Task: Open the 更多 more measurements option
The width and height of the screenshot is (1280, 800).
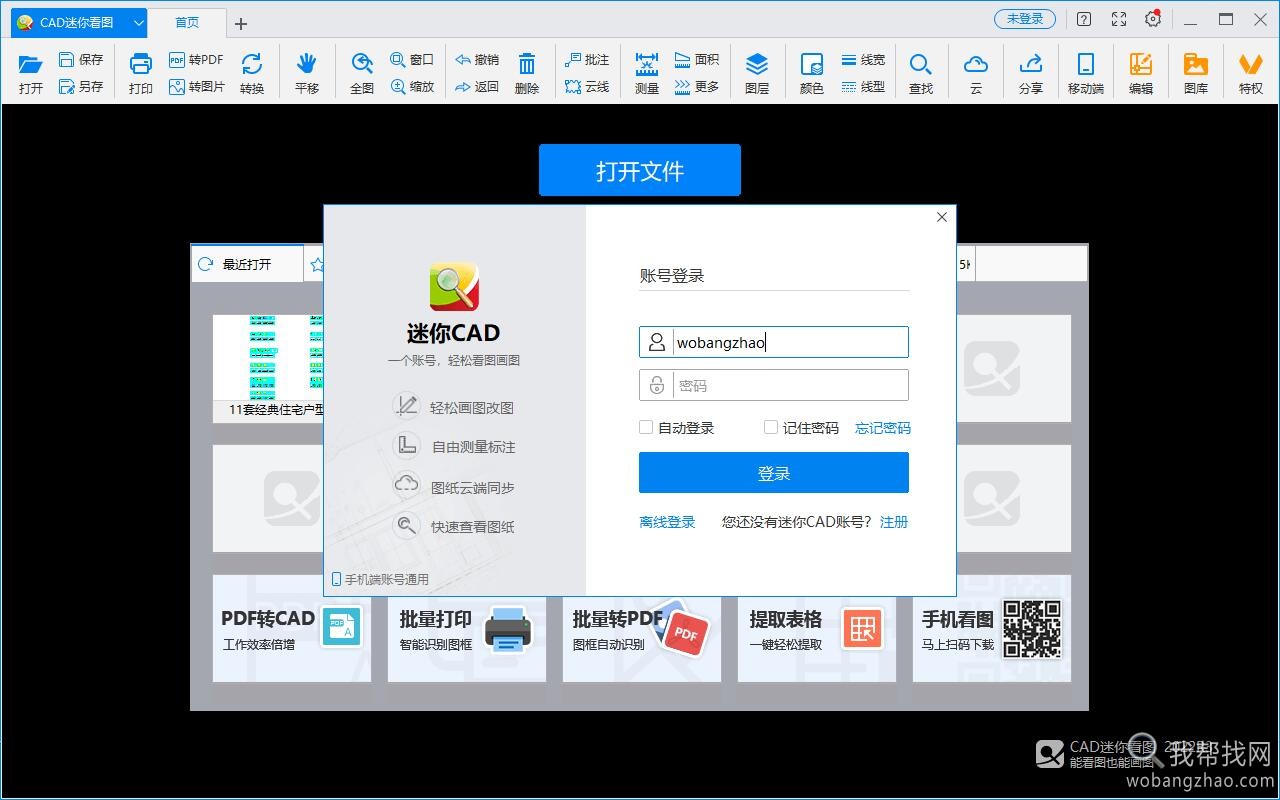Action: [697, 87]
